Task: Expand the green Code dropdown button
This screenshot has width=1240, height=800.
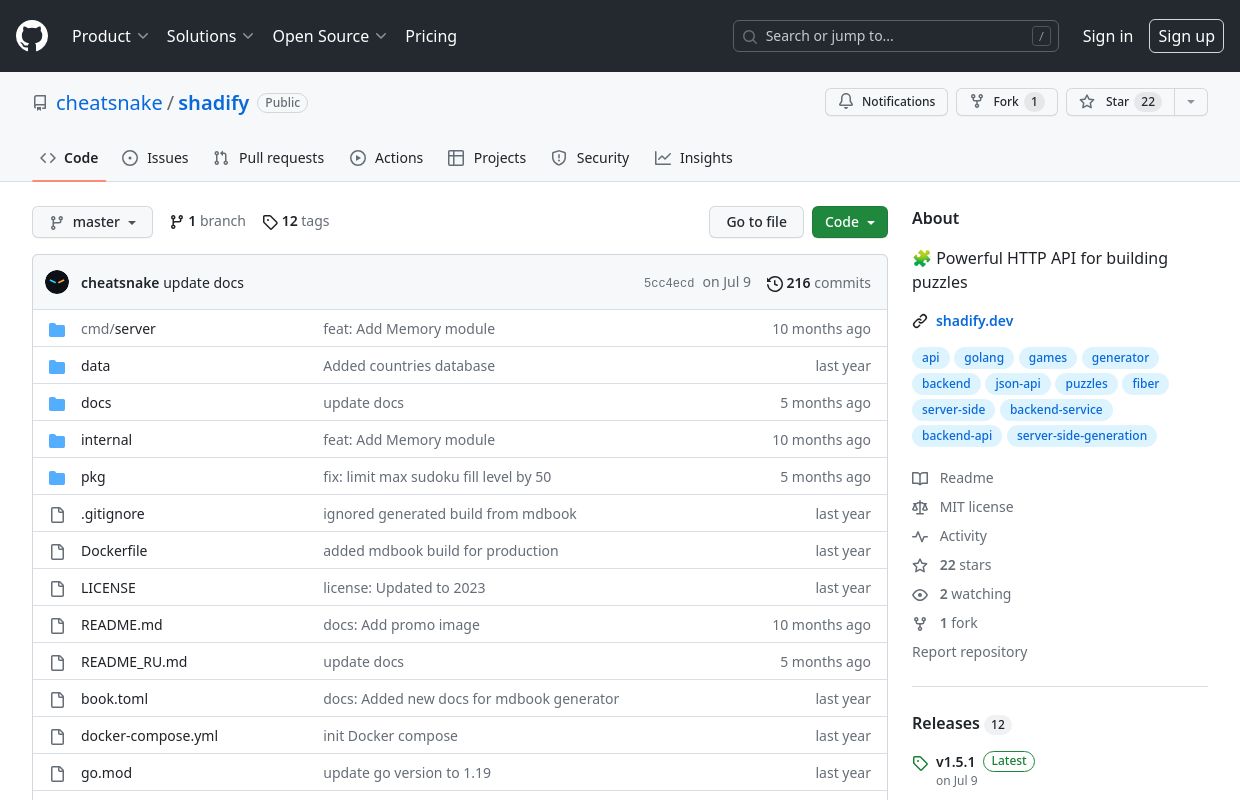Action: (850, 222)
